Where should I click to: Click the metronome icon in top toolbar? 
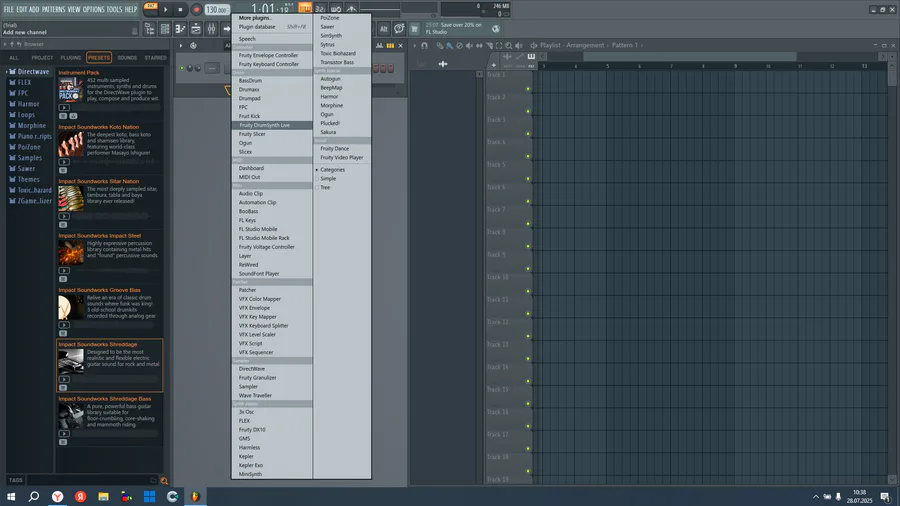(351, 9)
